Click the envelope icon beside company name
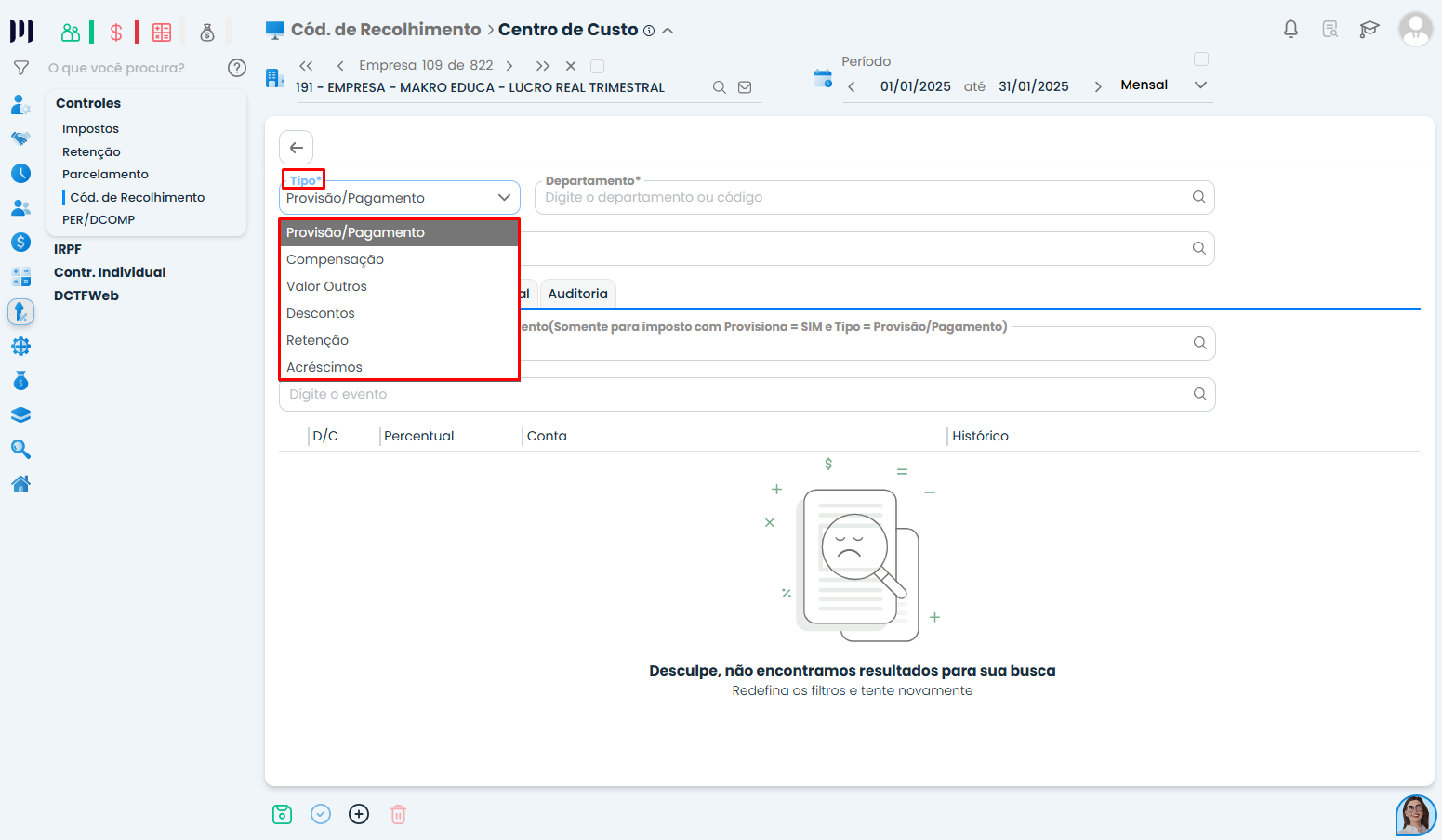Screen dimensions: 1442x840 tap(745, 87)
